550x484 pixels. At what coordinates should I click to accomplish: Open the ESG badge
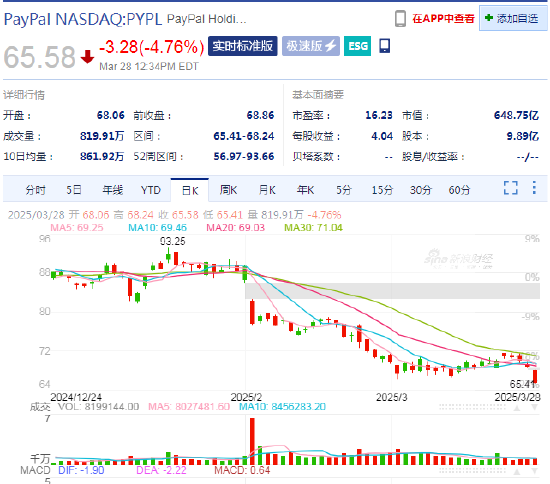(x=357, y=46)
